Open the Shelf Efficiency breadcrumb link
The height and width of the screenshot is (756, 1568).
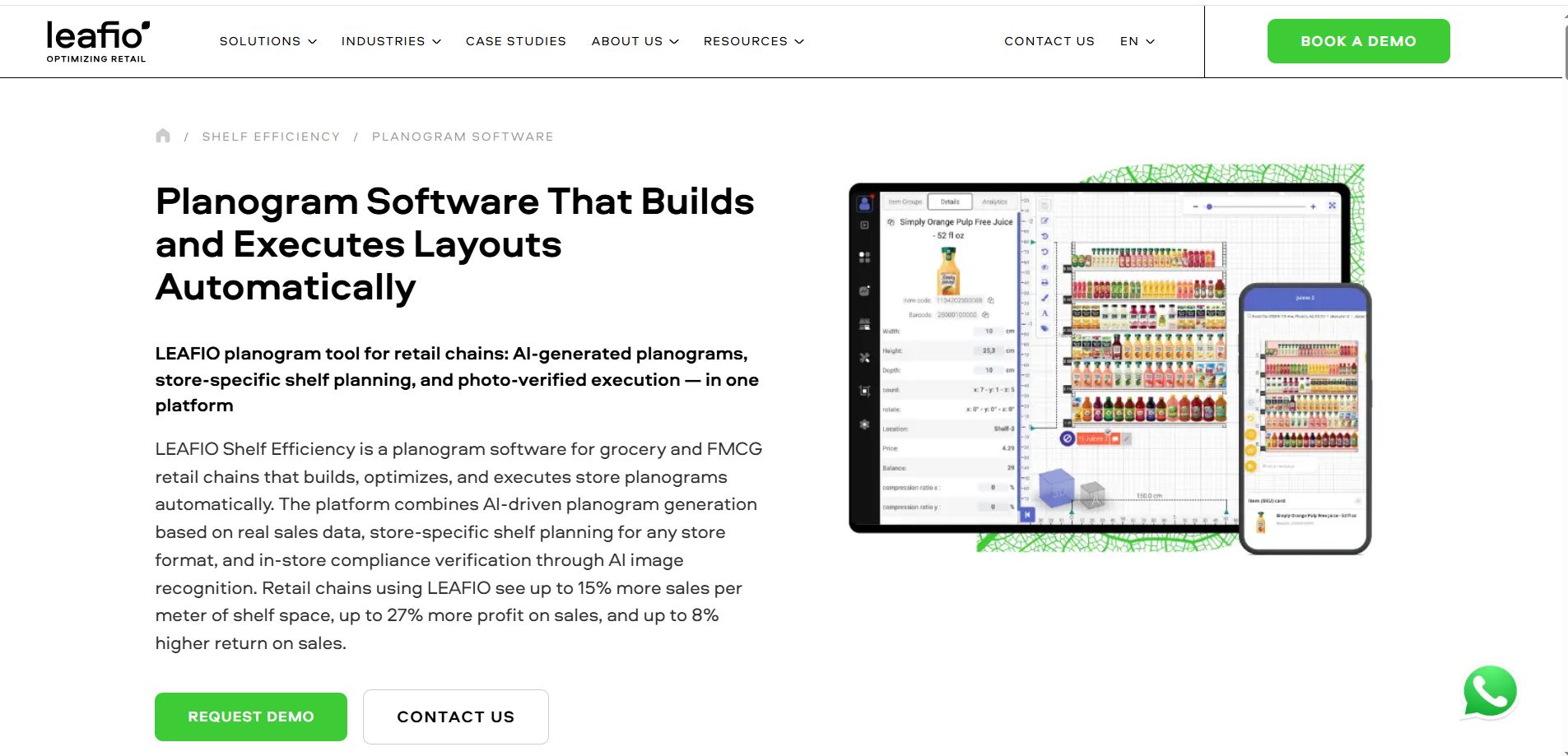click(x=271, y=137)
